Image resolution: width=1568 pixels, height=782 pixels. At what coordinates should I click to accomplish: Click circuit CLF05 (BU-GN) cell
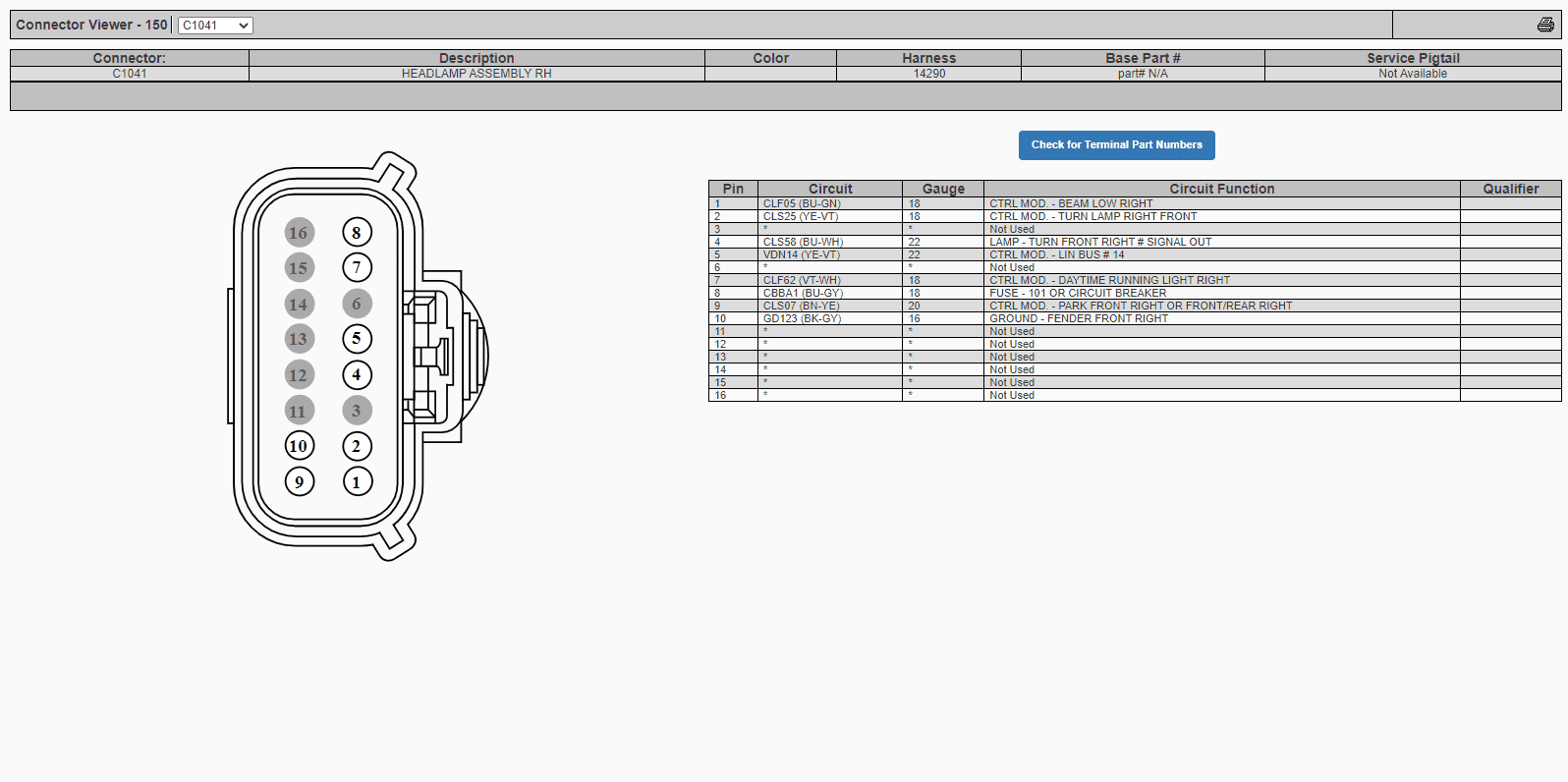(830, 203)
